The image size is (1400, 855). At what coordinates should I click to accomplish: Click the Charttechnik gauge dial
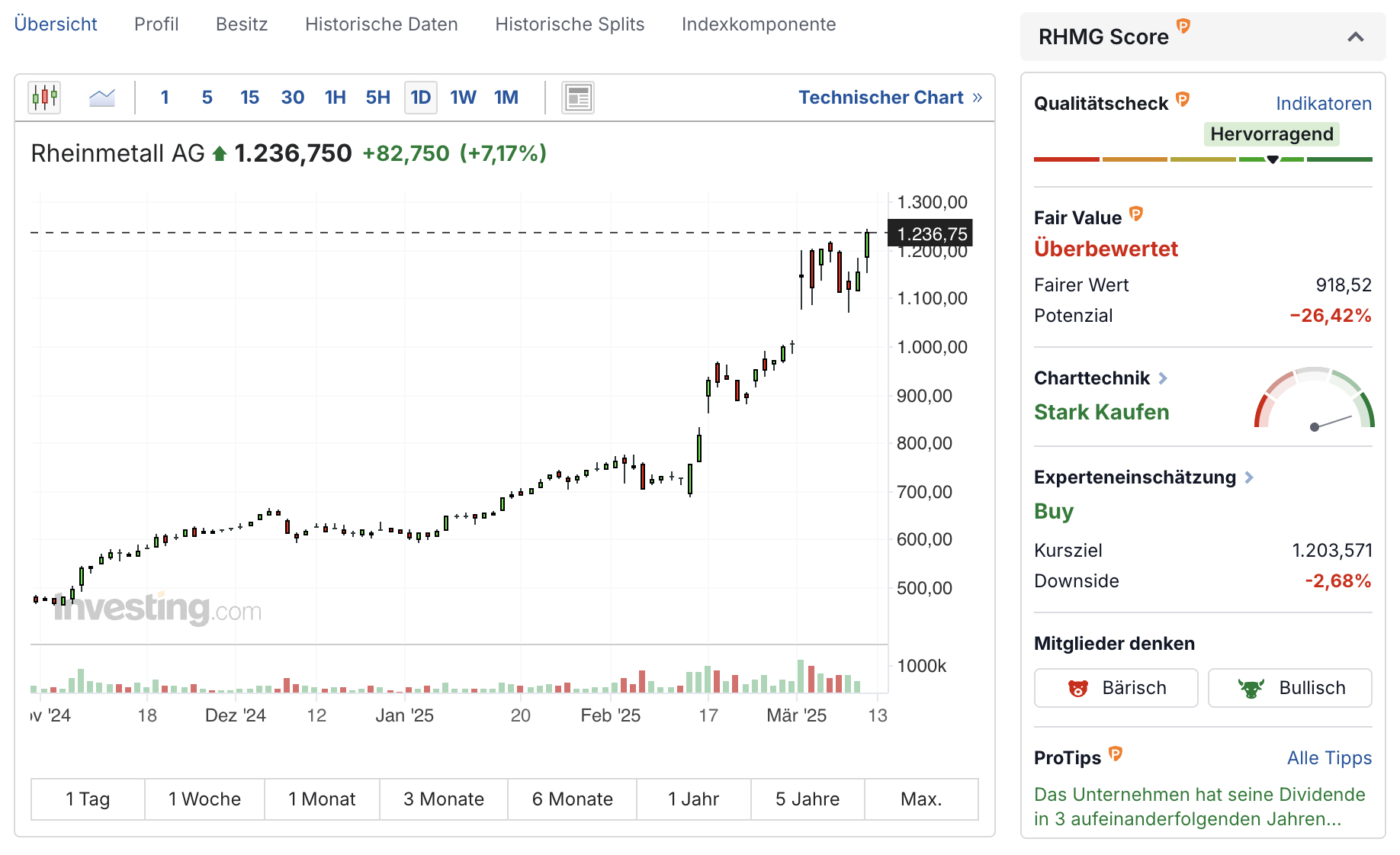pos(1315,398)
